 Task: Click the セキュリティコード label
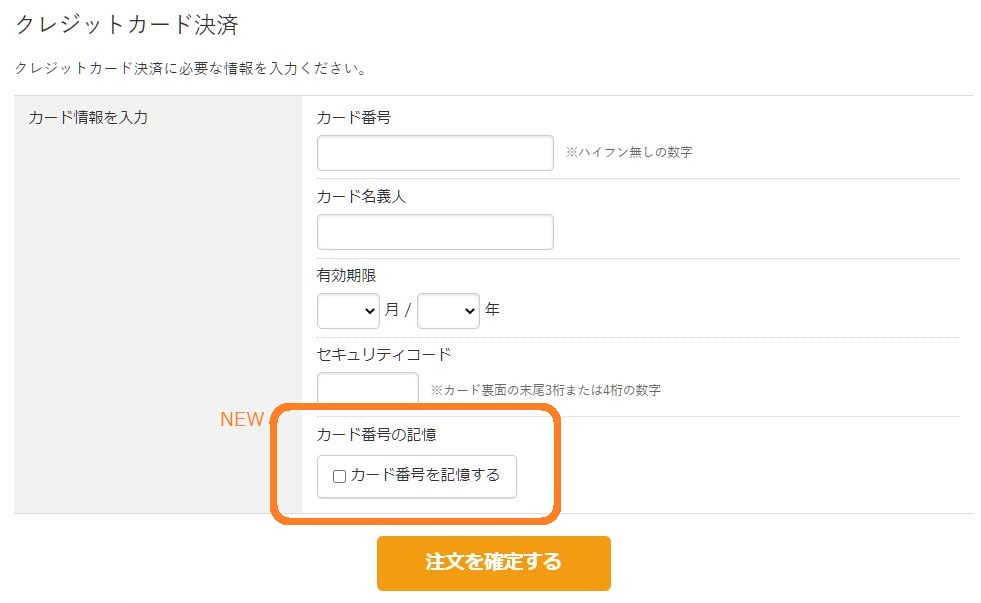coord(384,355)
